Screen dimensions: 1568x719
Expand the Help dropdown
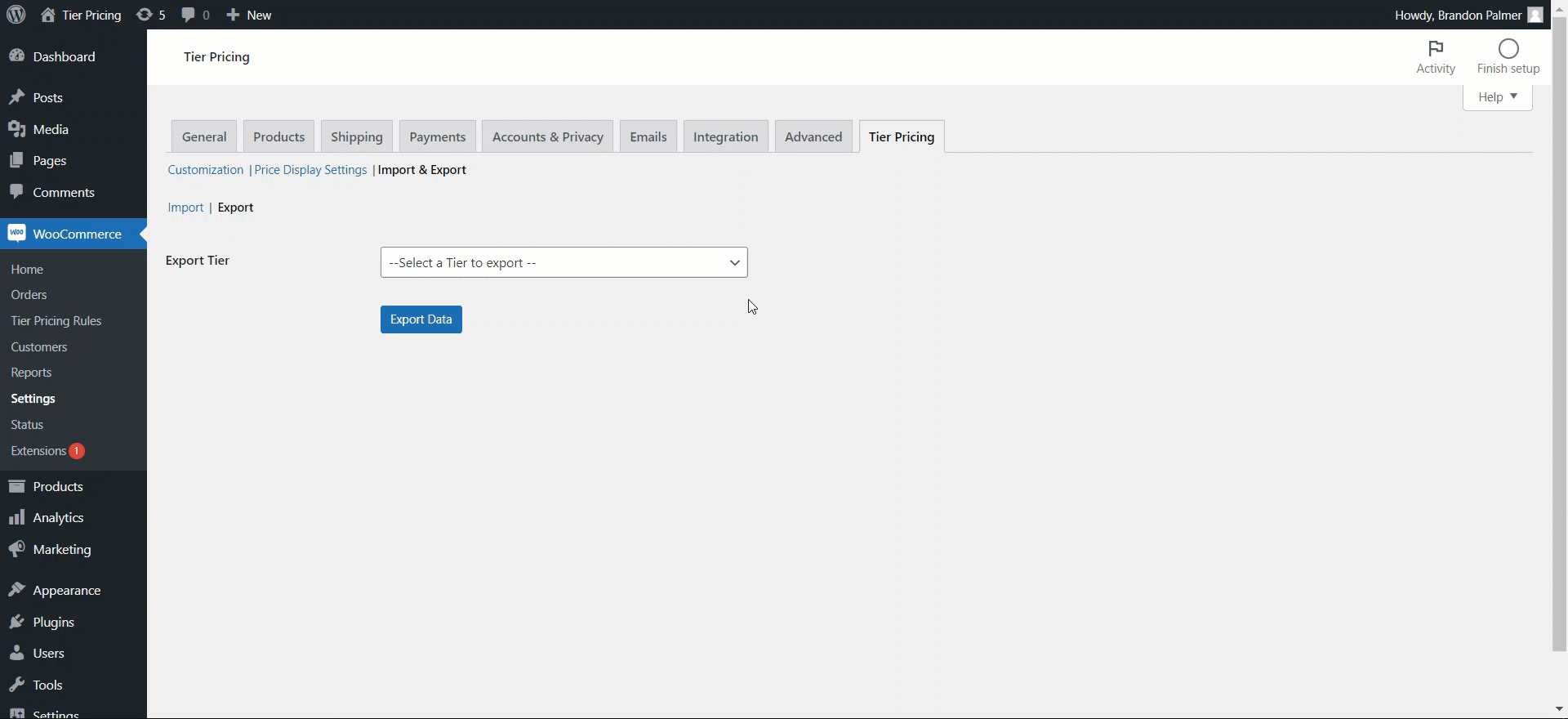[x=1497, y=96]
